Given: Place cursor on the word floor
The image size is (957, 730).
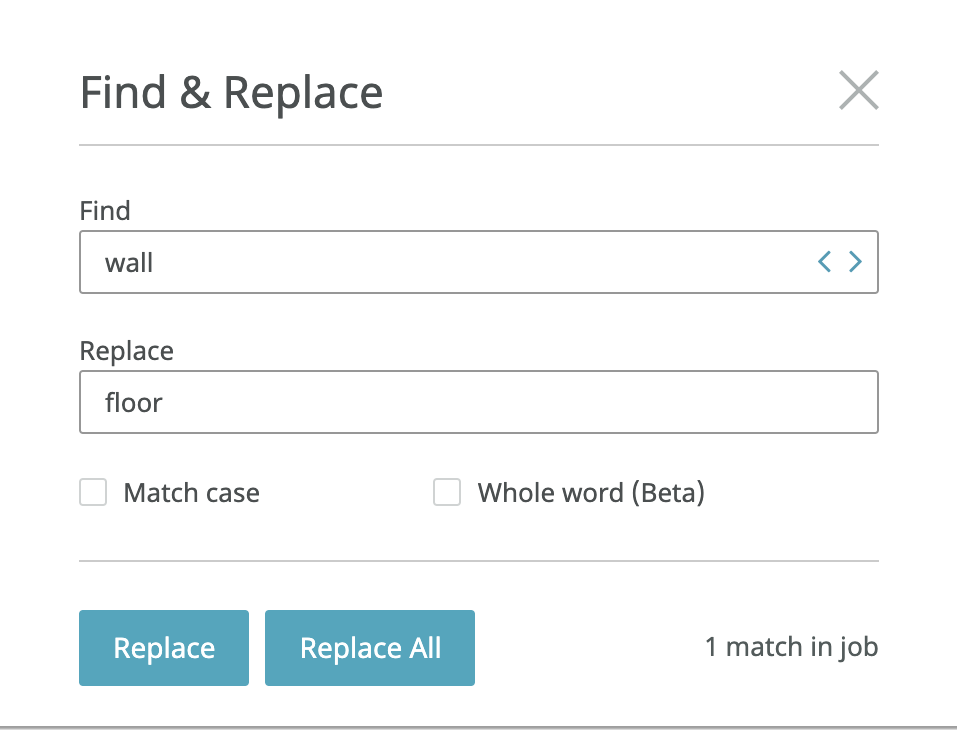Looking at the screenshot, I should 134,403.
